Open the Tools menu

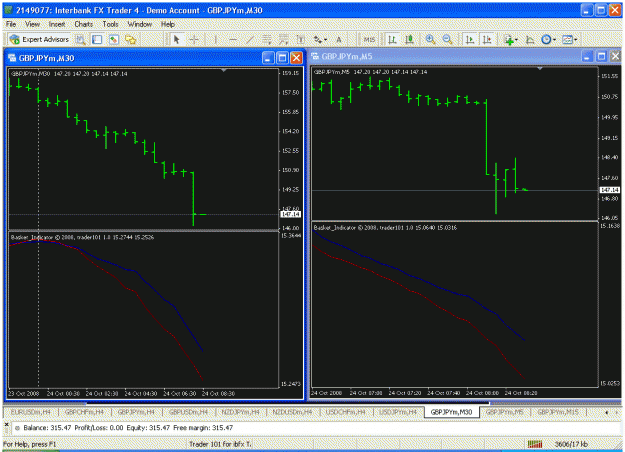(x=110, y=24)
